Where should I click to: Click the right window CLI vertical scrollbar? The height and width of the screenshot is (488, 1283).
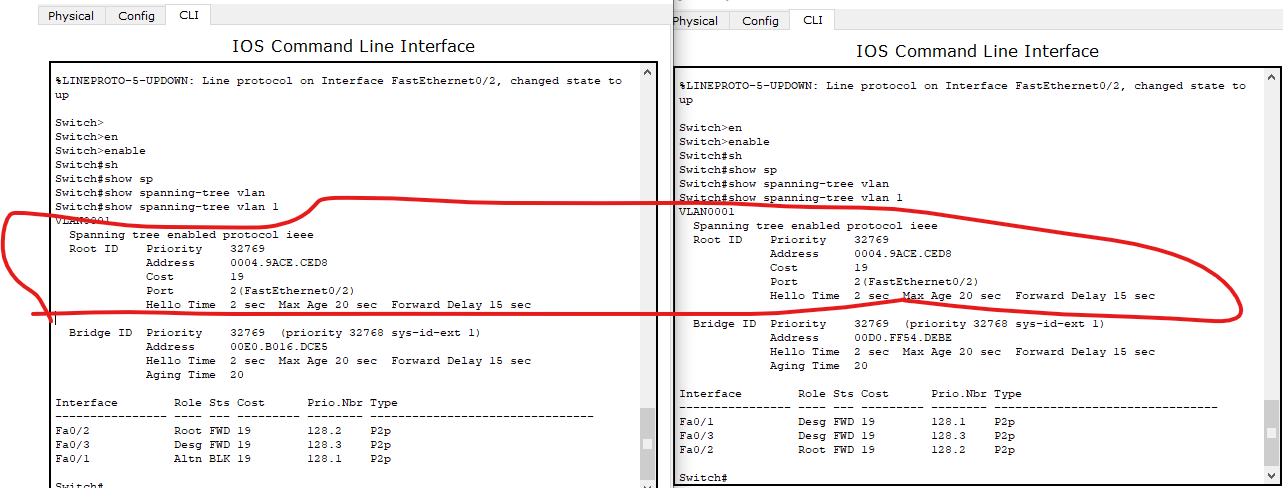coord(1271,278)
